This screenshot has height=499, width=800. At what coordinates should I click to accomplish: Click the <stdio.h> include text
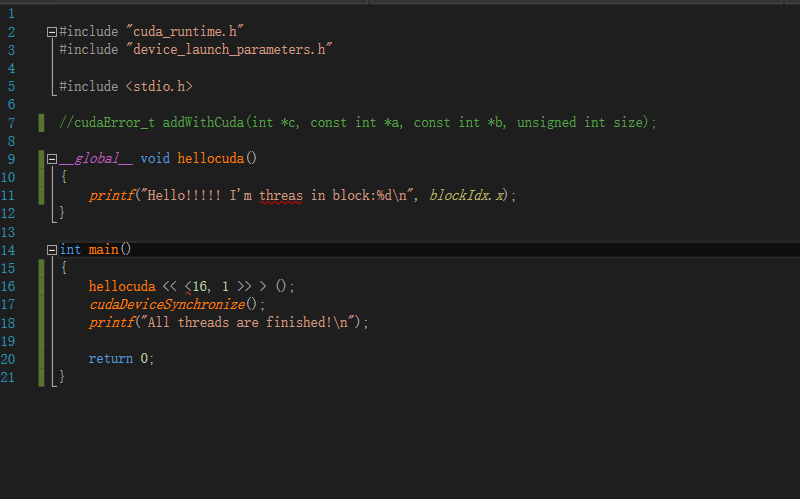(159, 86)
